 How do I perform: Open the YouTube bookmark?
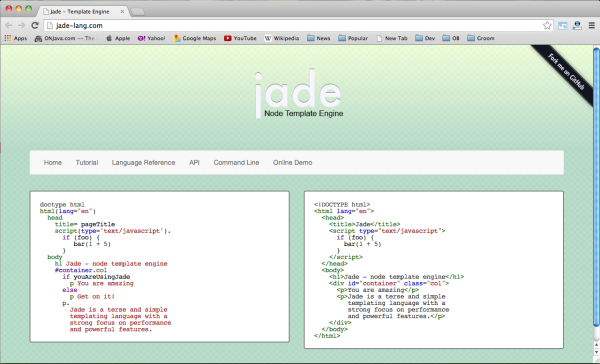tap(240, 38)
